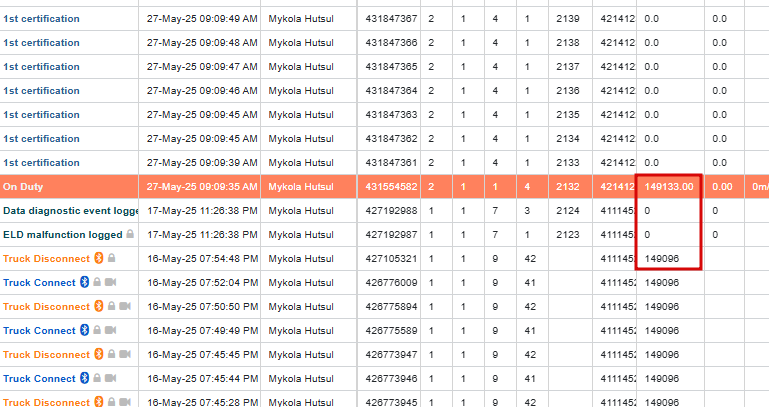Open Truck Connect event at 07:45:44 PM
The image size is (769, 407).
pos(39,379)
